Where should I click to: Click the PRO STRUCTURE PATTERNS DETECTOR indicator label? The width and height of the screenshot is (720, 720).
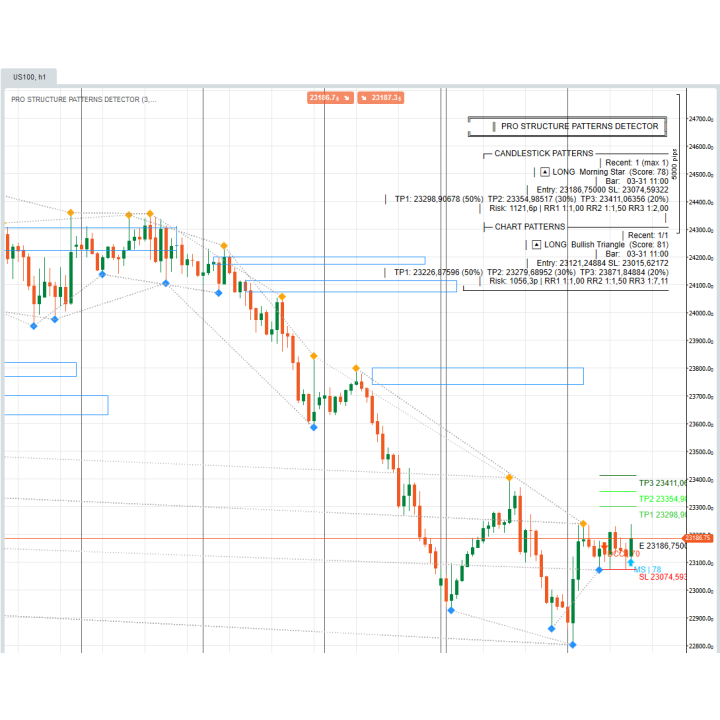pyautogui.click(x=84, y=99)
